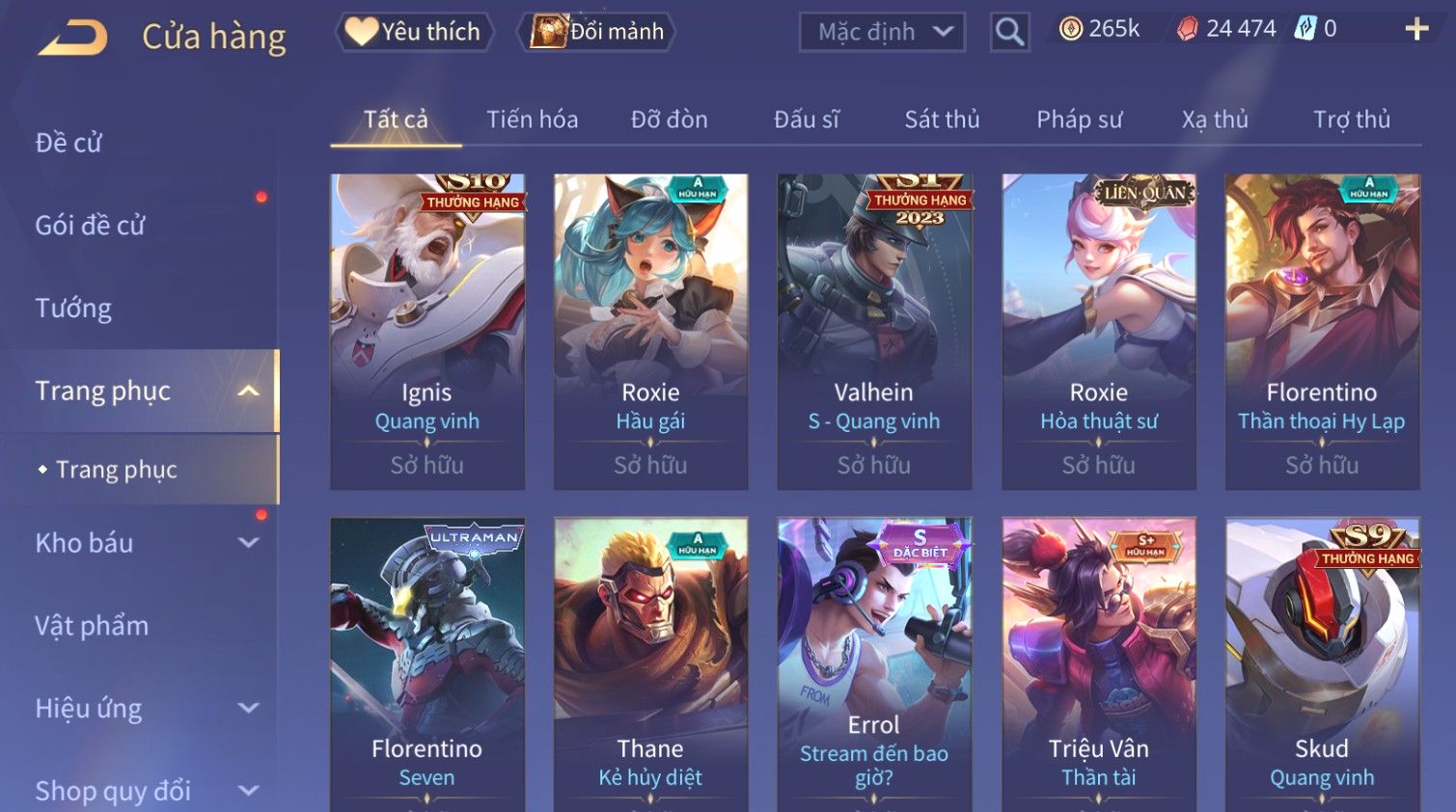Viewport: 1456px width, 812px height.
Task: Click the red ruby balance icon
Action: (x=1188, y=29)
